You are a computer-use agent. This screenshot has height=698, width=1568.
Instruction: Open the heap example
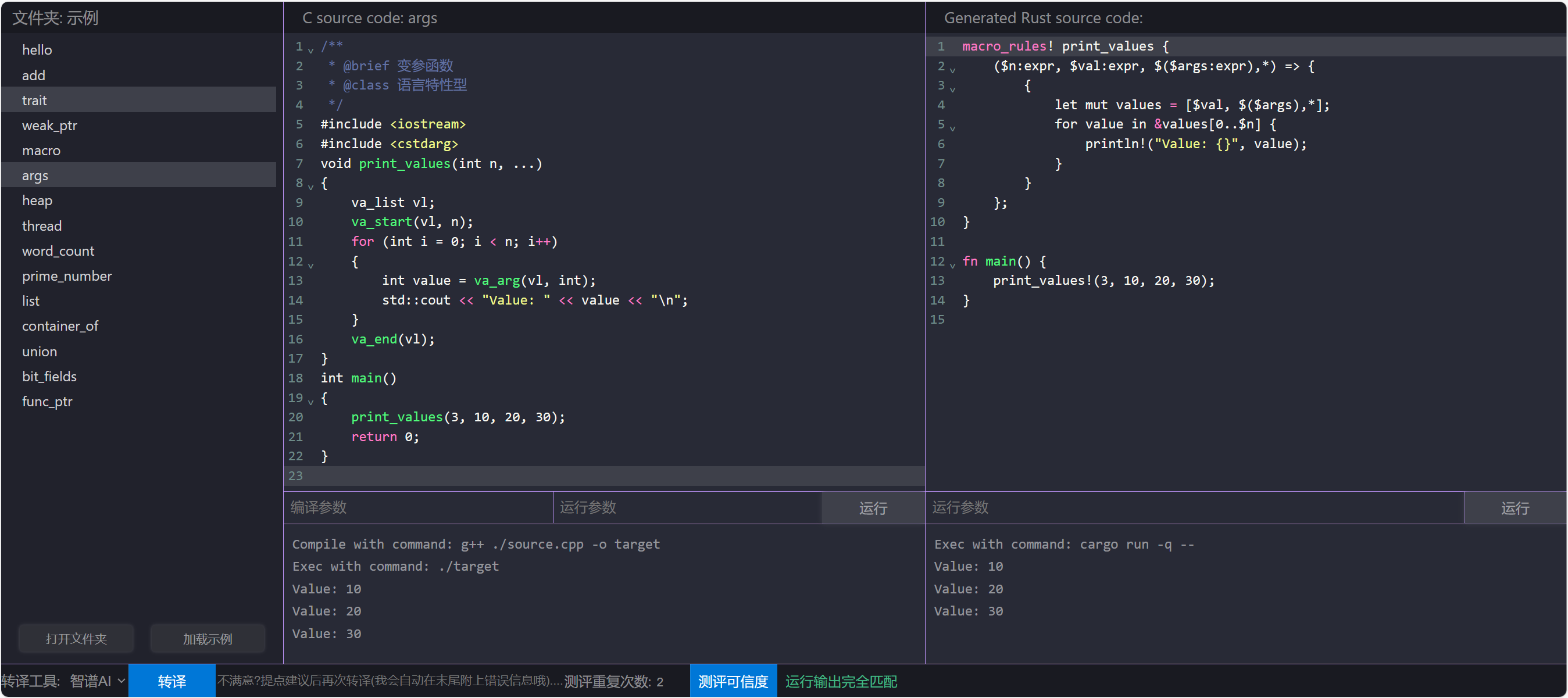coord(139,200)
